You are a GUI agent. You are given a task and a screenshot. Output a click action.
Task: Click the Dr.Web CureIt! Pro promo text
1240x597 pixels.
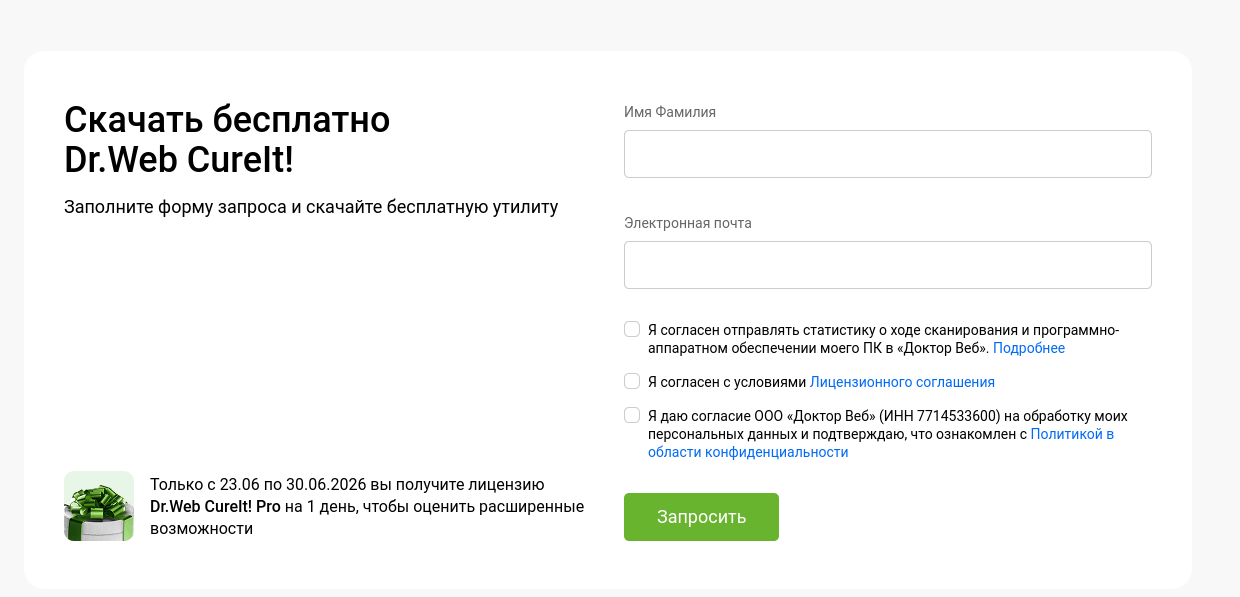click(x=367, y=507)
